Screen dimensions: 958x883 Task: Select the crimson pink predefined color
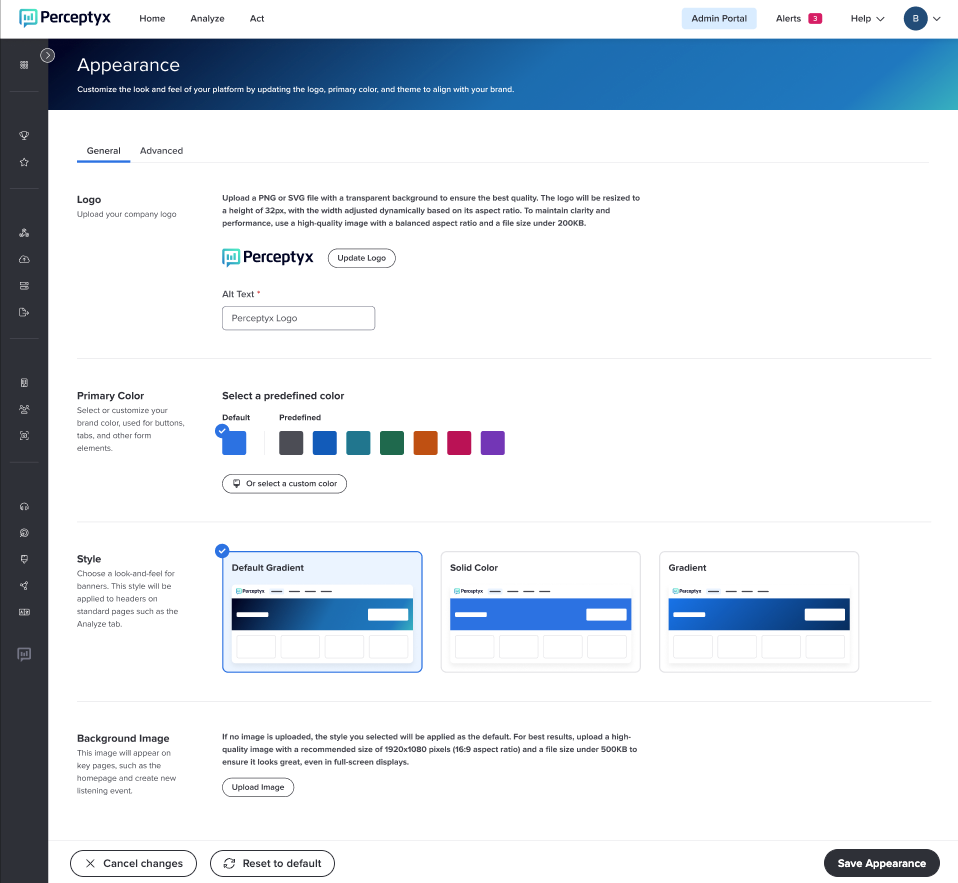(x=459, y=443)
